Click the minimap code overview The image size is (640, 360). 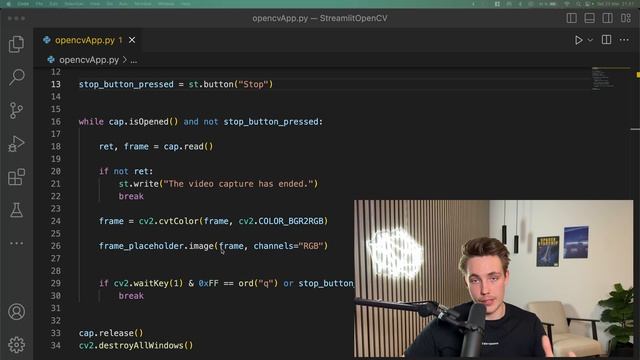(610, 78)
